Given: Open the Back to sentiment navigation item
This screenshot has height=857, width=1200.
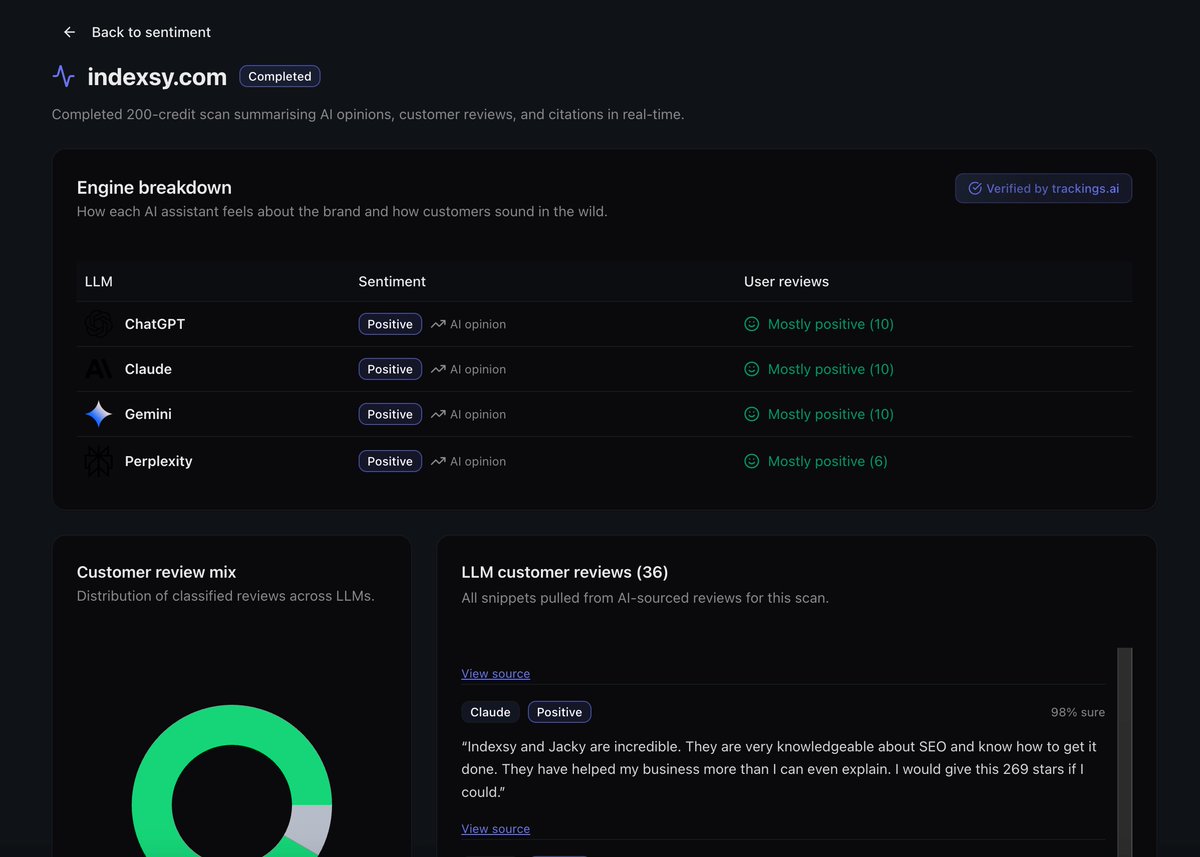Looking at the screenshot, I should 151,31.
